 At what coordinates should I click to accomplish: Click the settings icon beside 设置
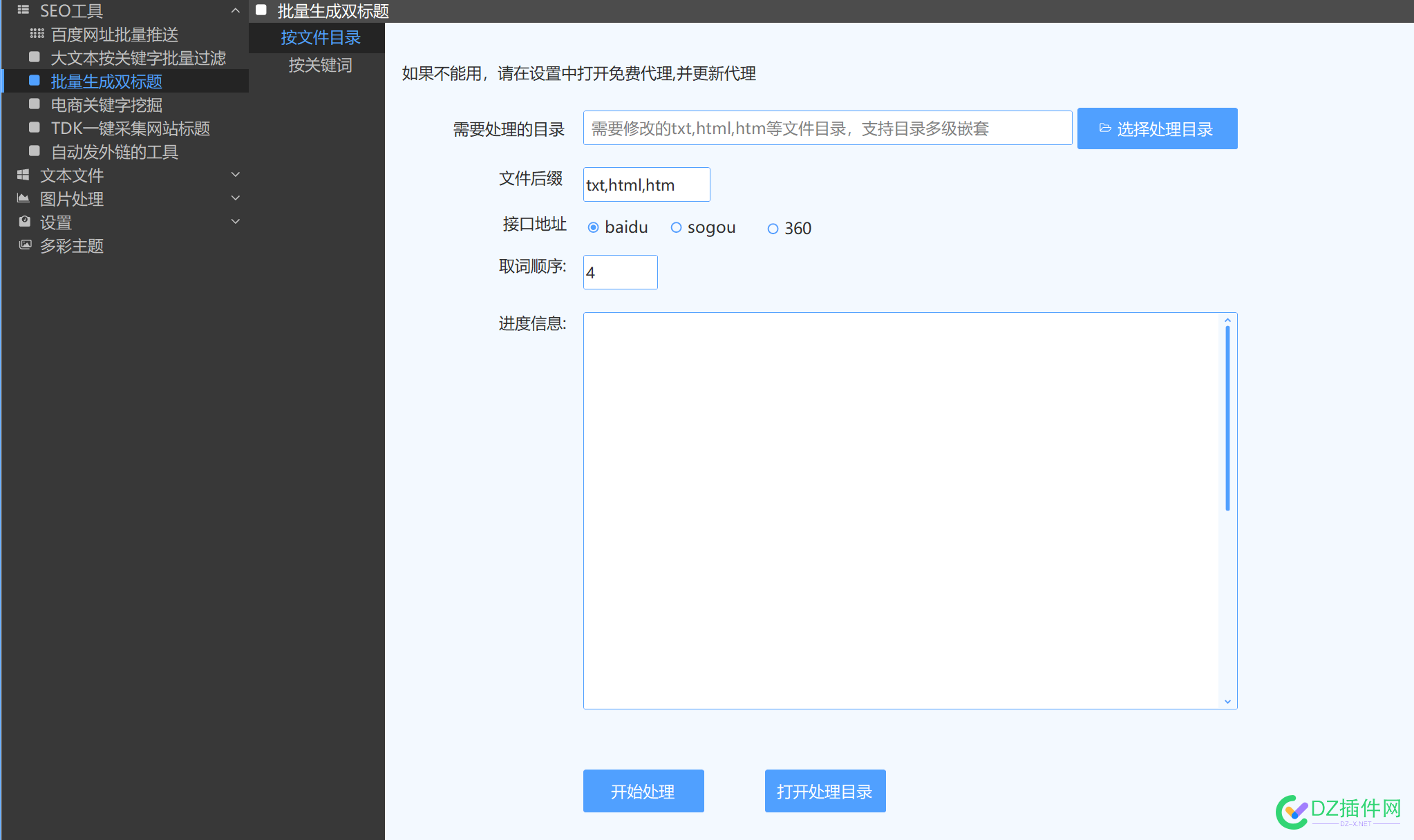[x=25, y=222]
